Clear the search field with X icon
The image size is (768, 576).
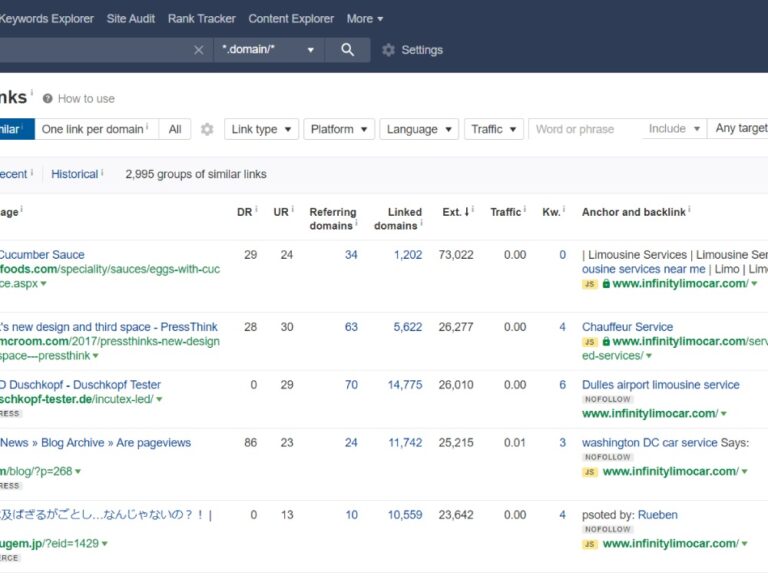tap(198, 50)
